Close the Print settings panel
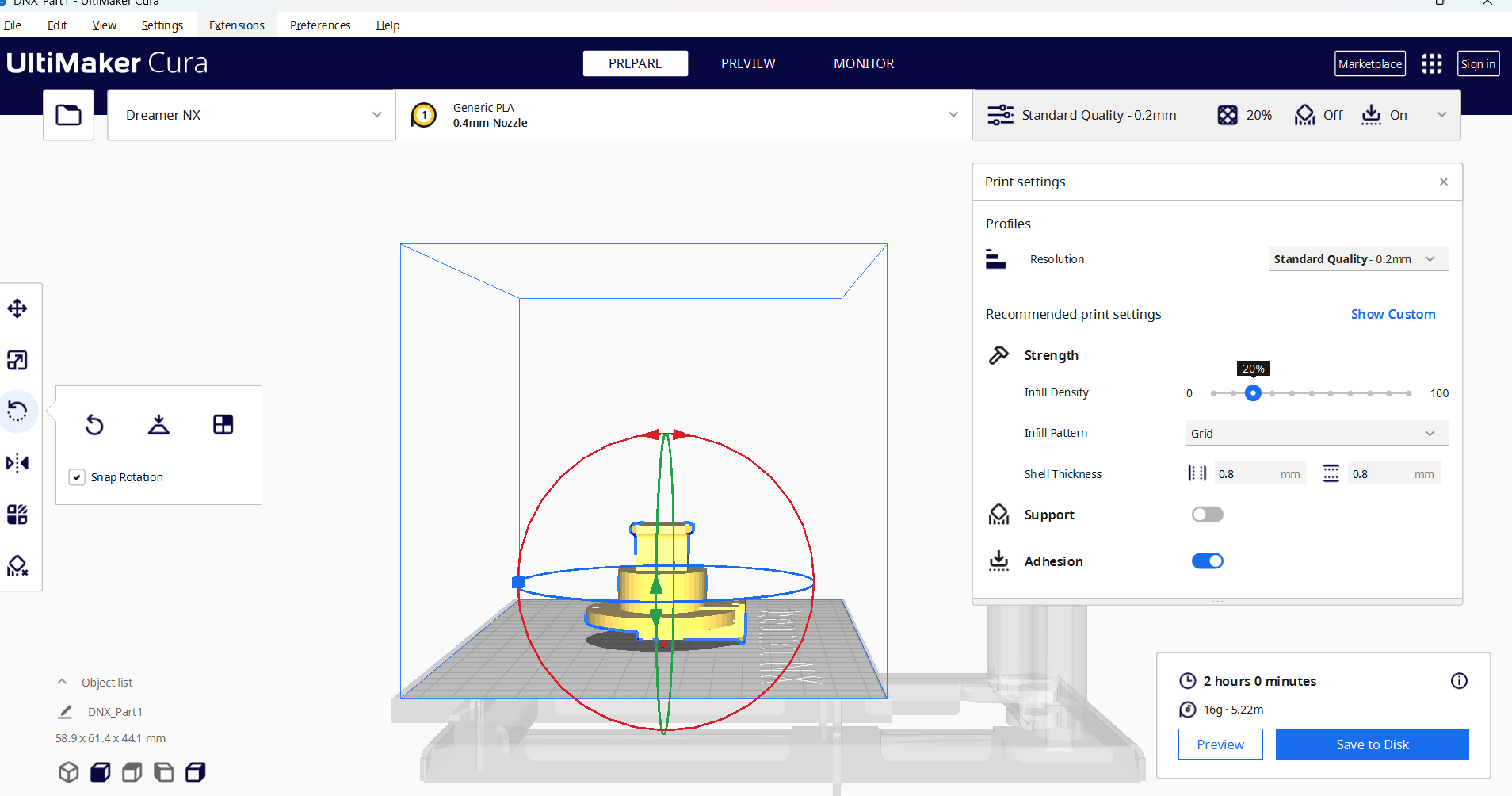 click(1444, 182)
